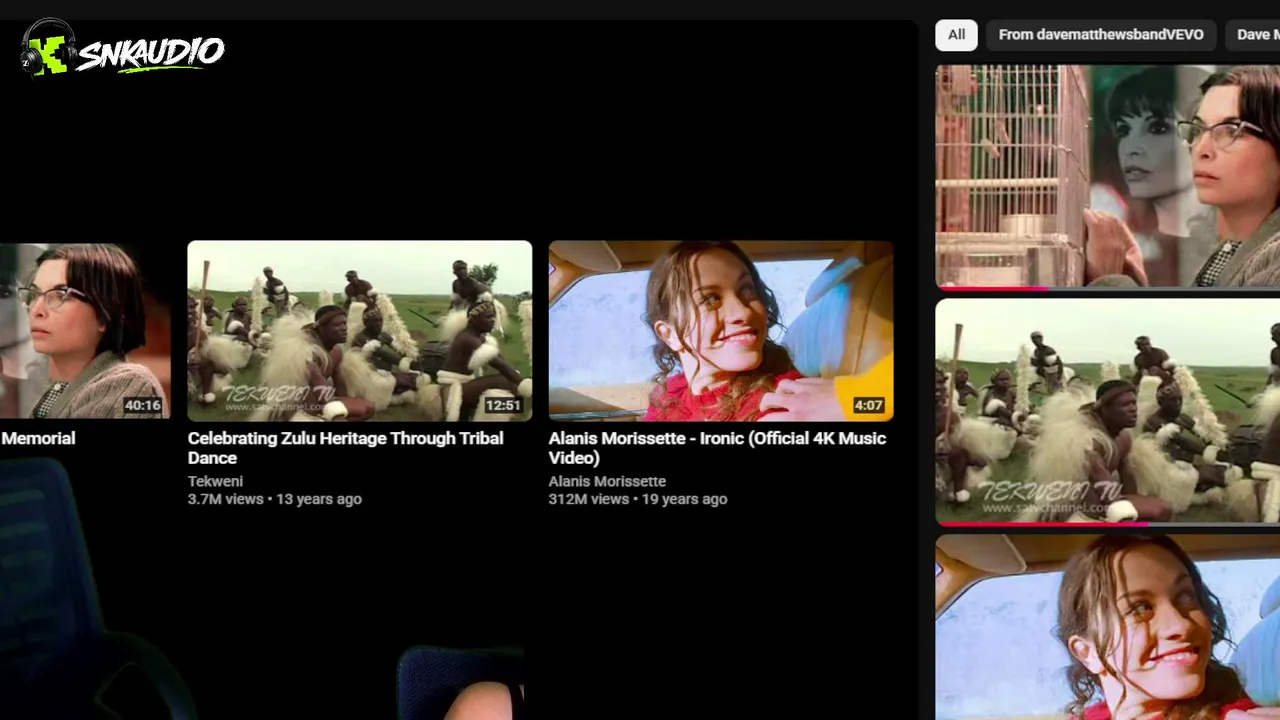Select the "From davematthewsbandVEVO" filter chip
The image size is (1280, 720).
point(1101,35)
